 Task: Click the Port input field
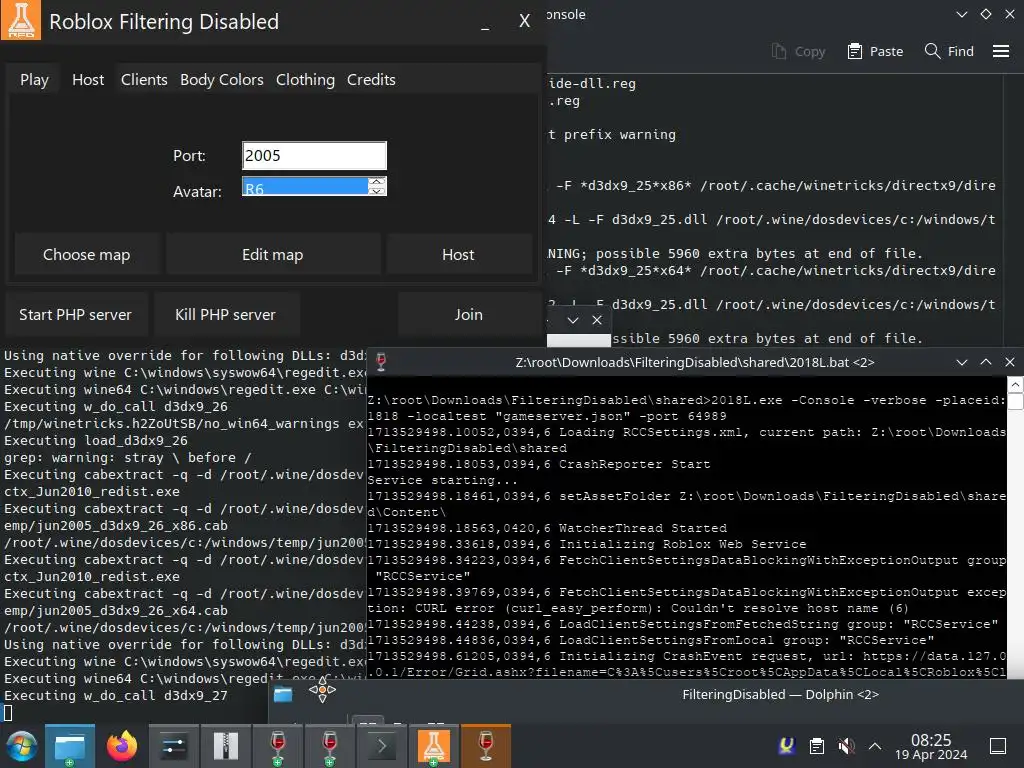(x=314, y=155)
